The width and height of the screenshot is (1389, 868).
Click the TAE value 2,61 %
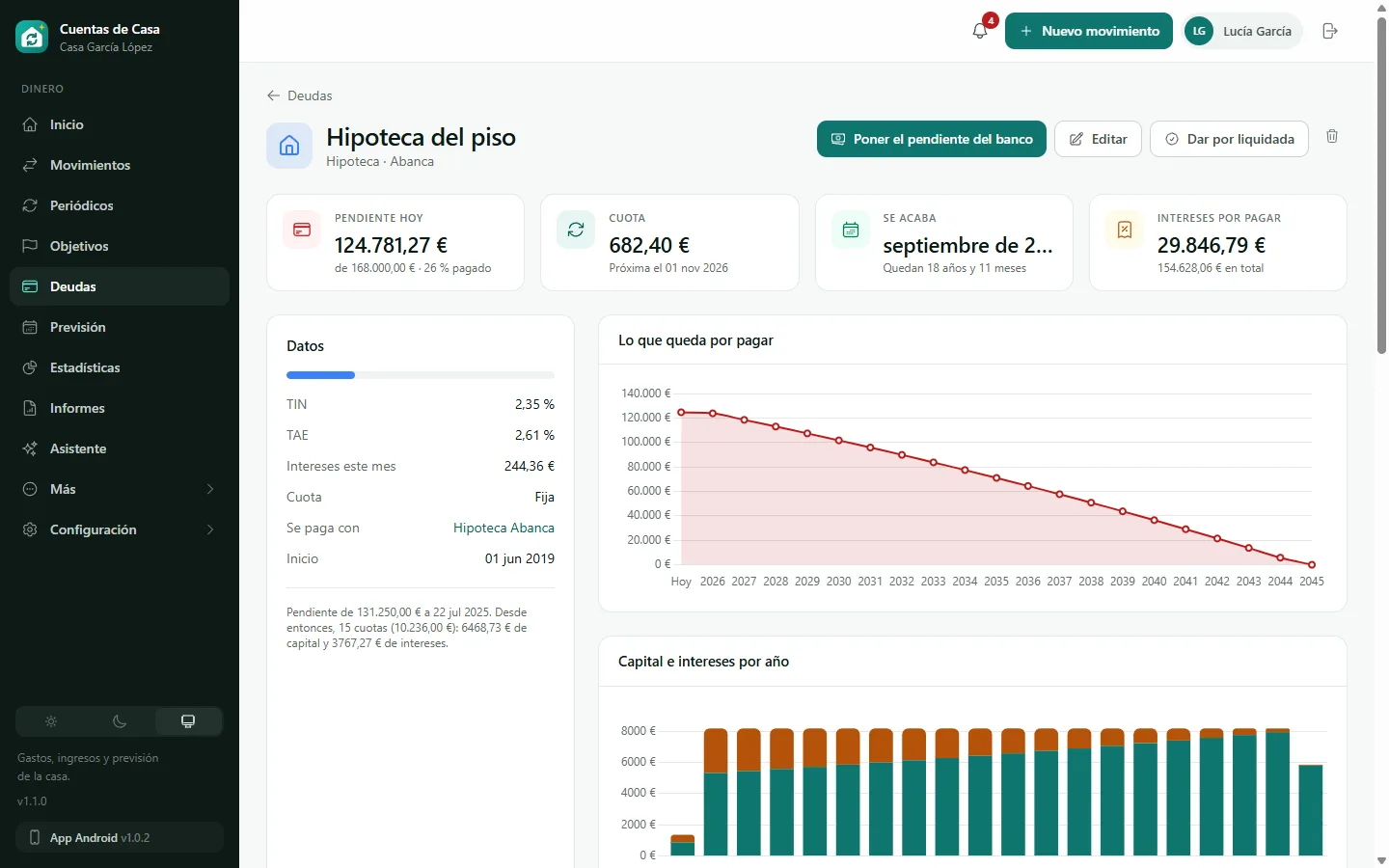[534, 435]
